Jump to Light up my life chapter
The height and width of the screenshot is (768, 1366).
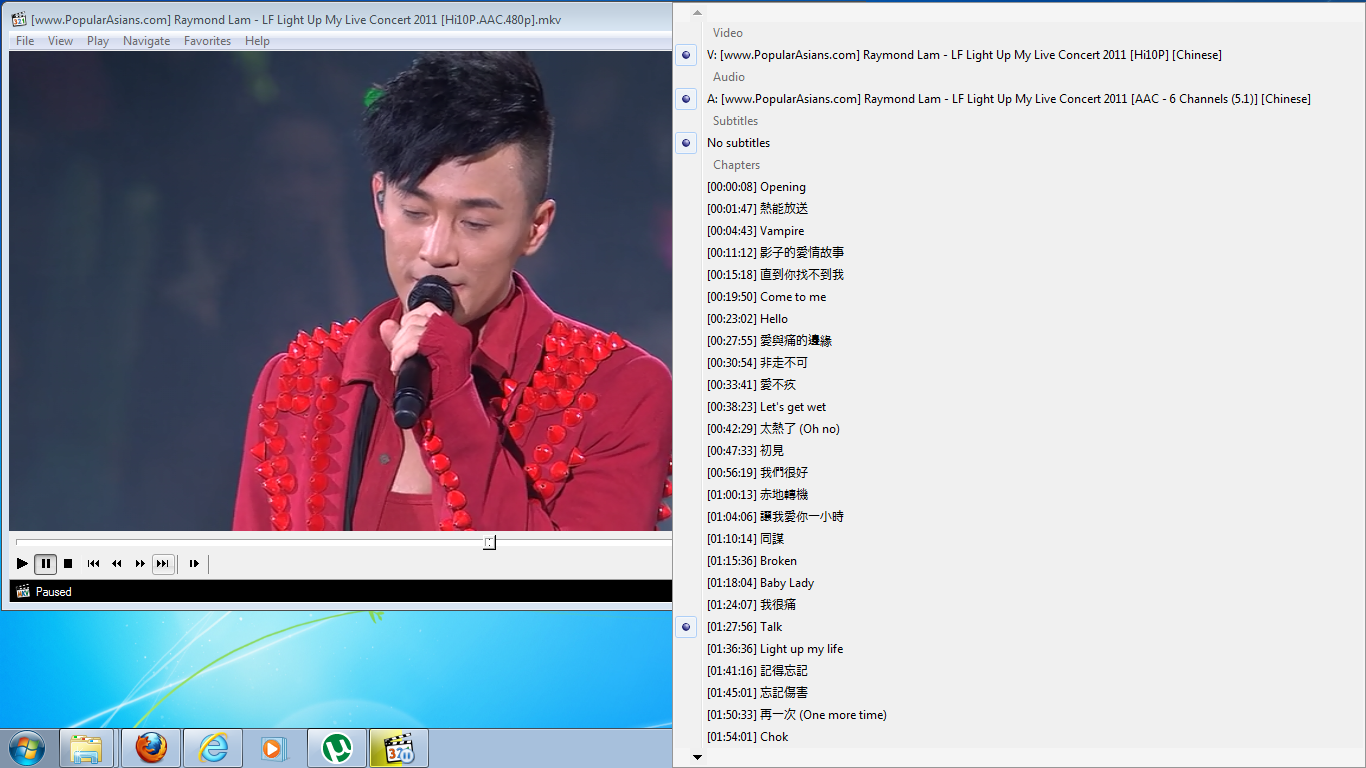[x=1019, y=649]
